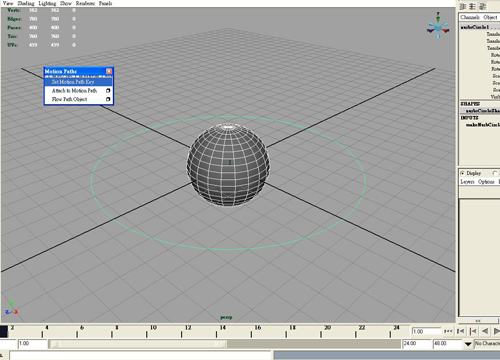Collapse the layer panel with the double-arrow bar
The width and height of the screenshot is (500, 360).
478,321
